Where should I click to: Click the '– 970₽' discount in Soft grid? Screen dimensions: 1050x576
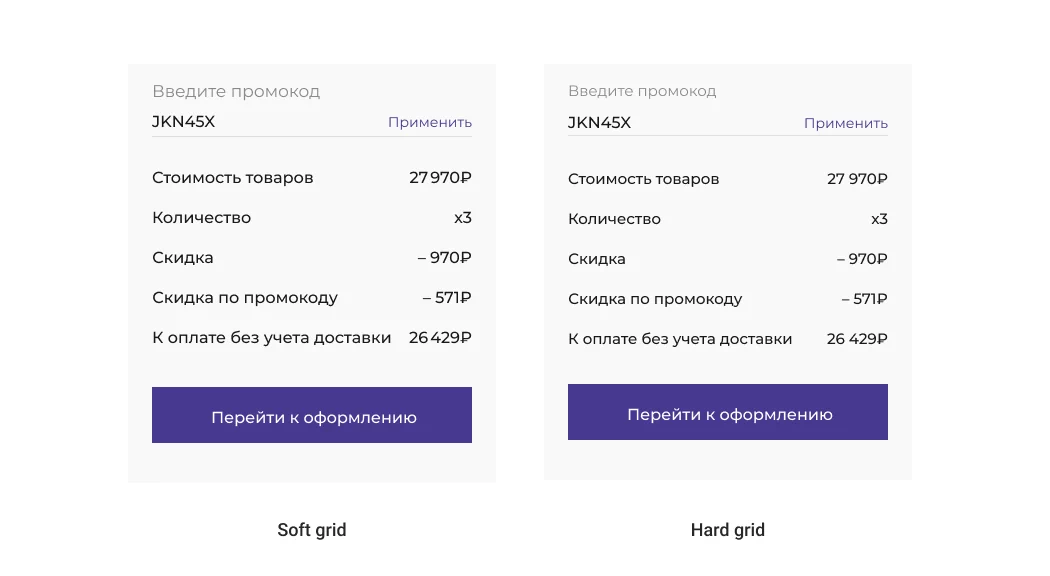445,258
